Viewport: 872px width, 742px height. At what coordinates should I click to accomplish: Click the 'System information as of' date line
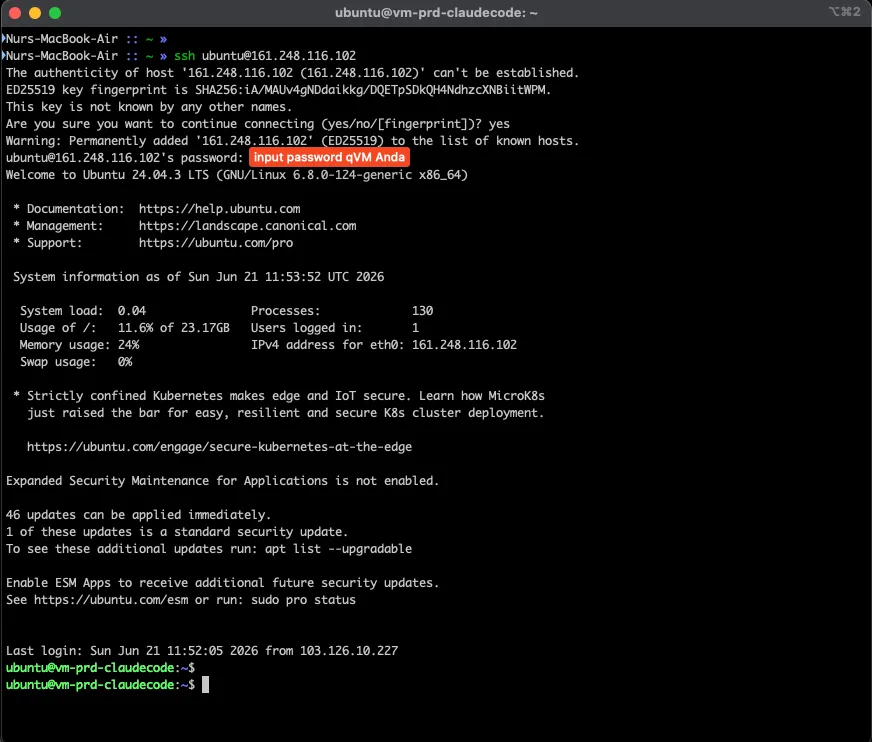pyautogui.click(x=199, y=277)
